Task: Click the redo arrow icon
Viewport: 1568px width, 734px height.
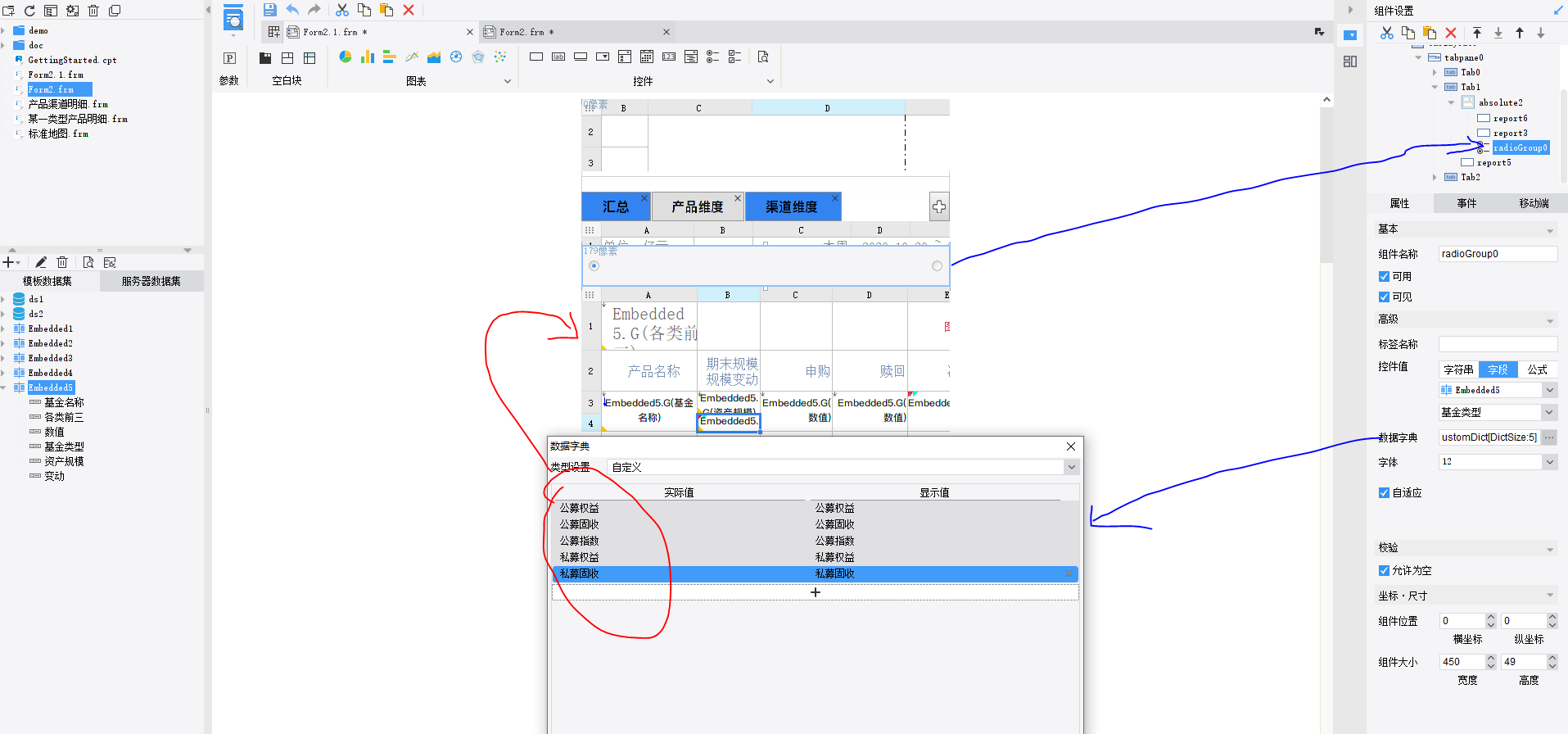Action: (x=314, y=10)
